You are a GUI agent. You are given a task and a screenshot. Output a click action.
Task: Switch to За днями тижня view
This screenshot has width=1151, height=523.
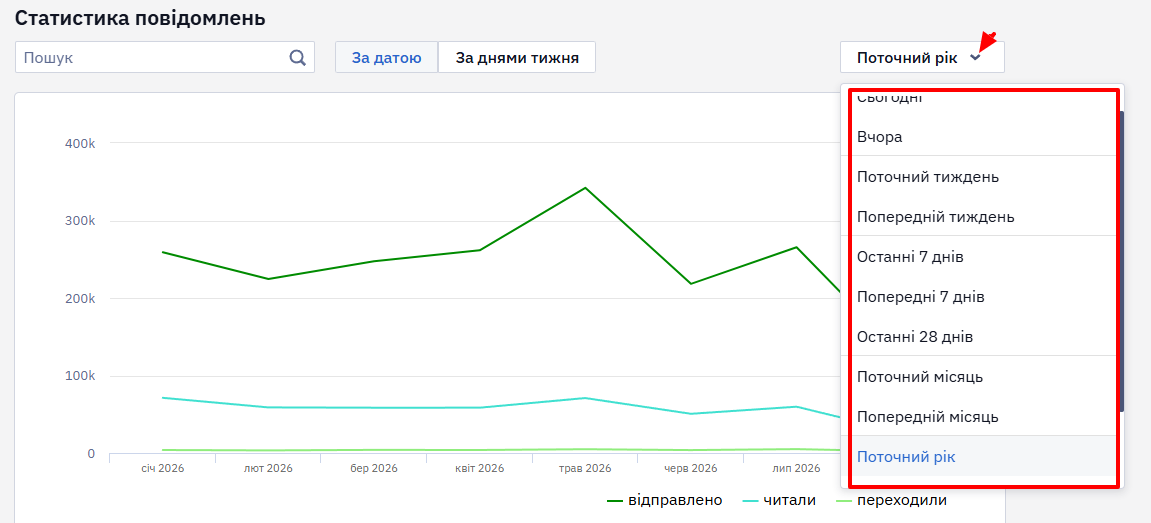pyautogui.click(x=517, y=57)
